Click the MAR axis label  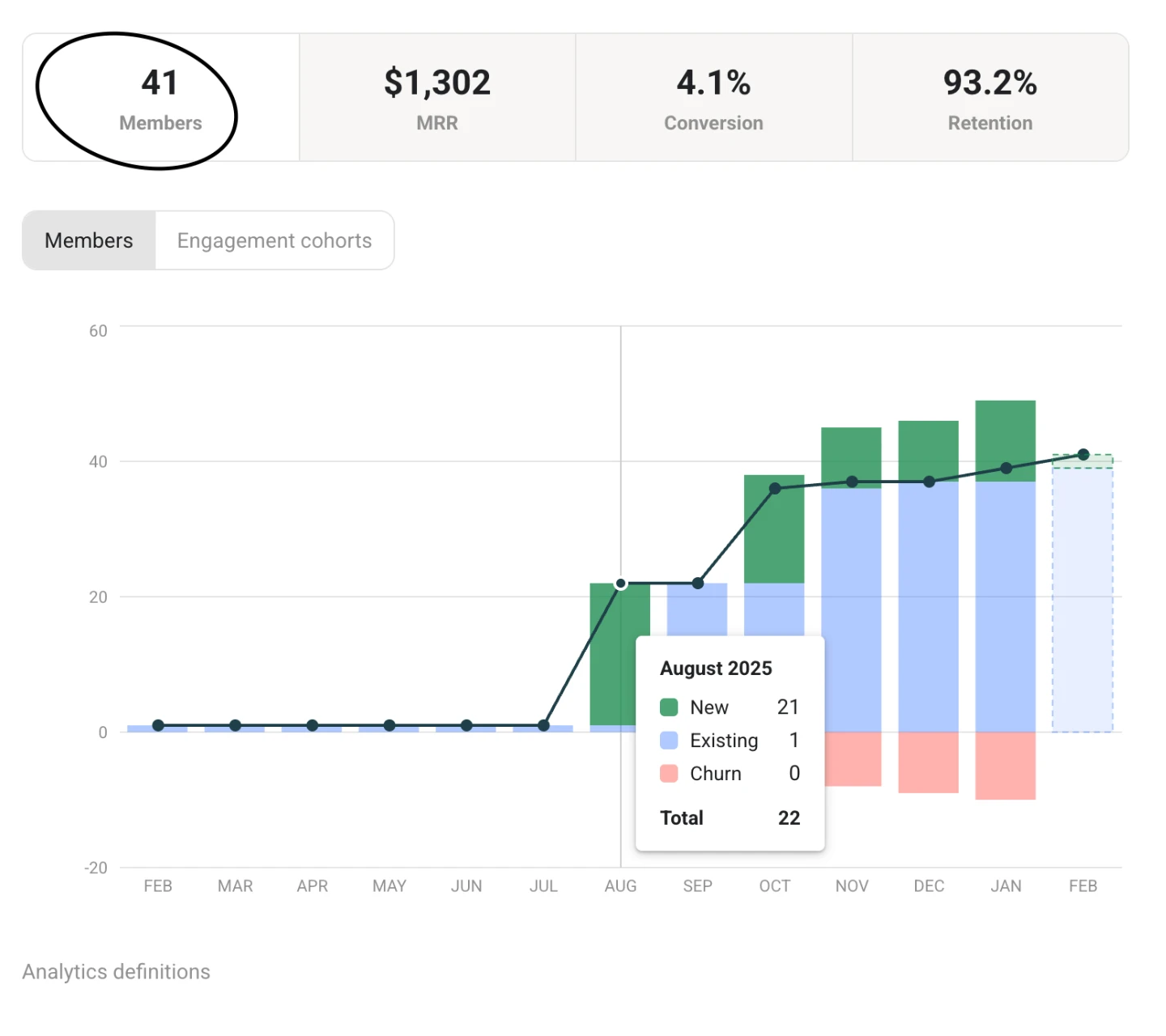click(x=236, y=886)
